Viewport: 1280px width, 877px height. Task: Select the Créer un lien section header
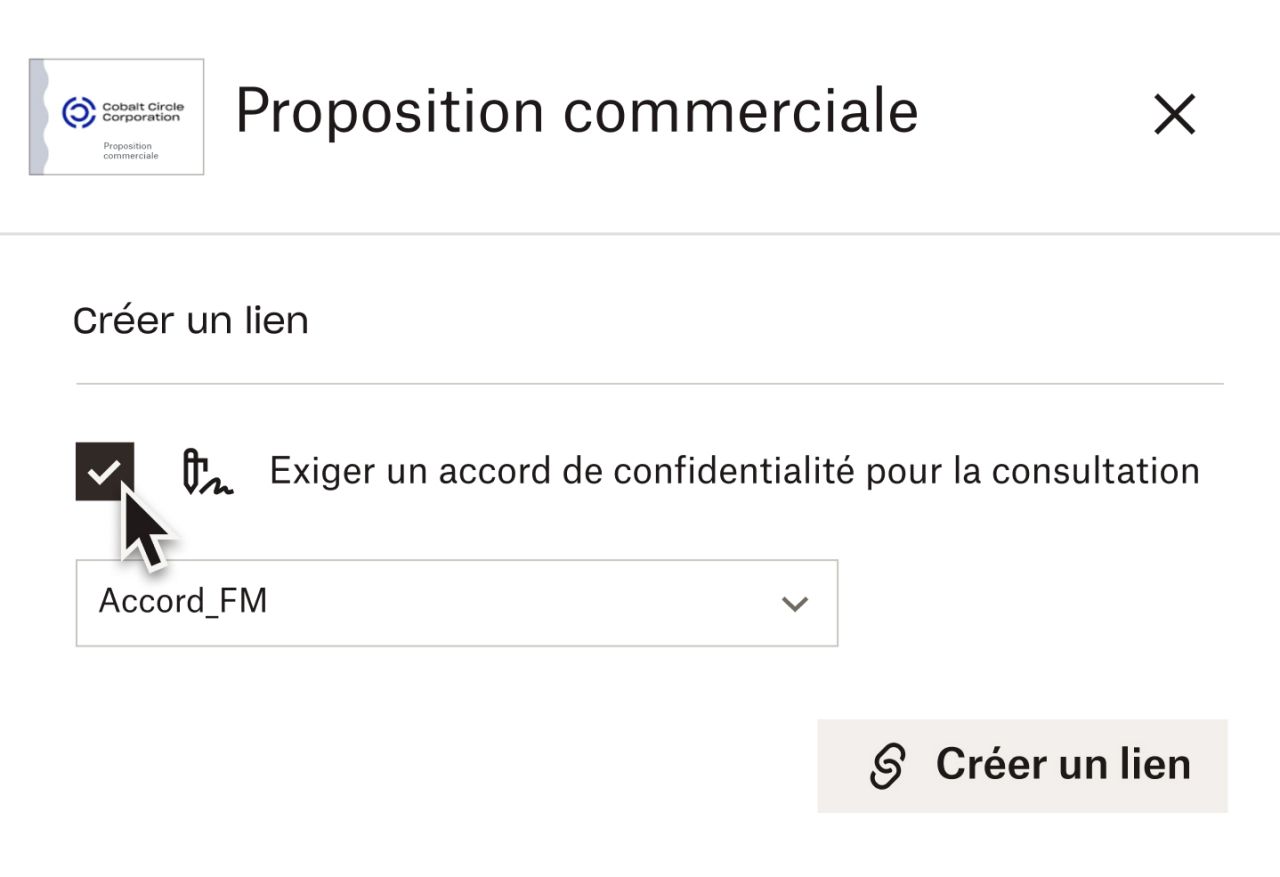click(192, 320)
